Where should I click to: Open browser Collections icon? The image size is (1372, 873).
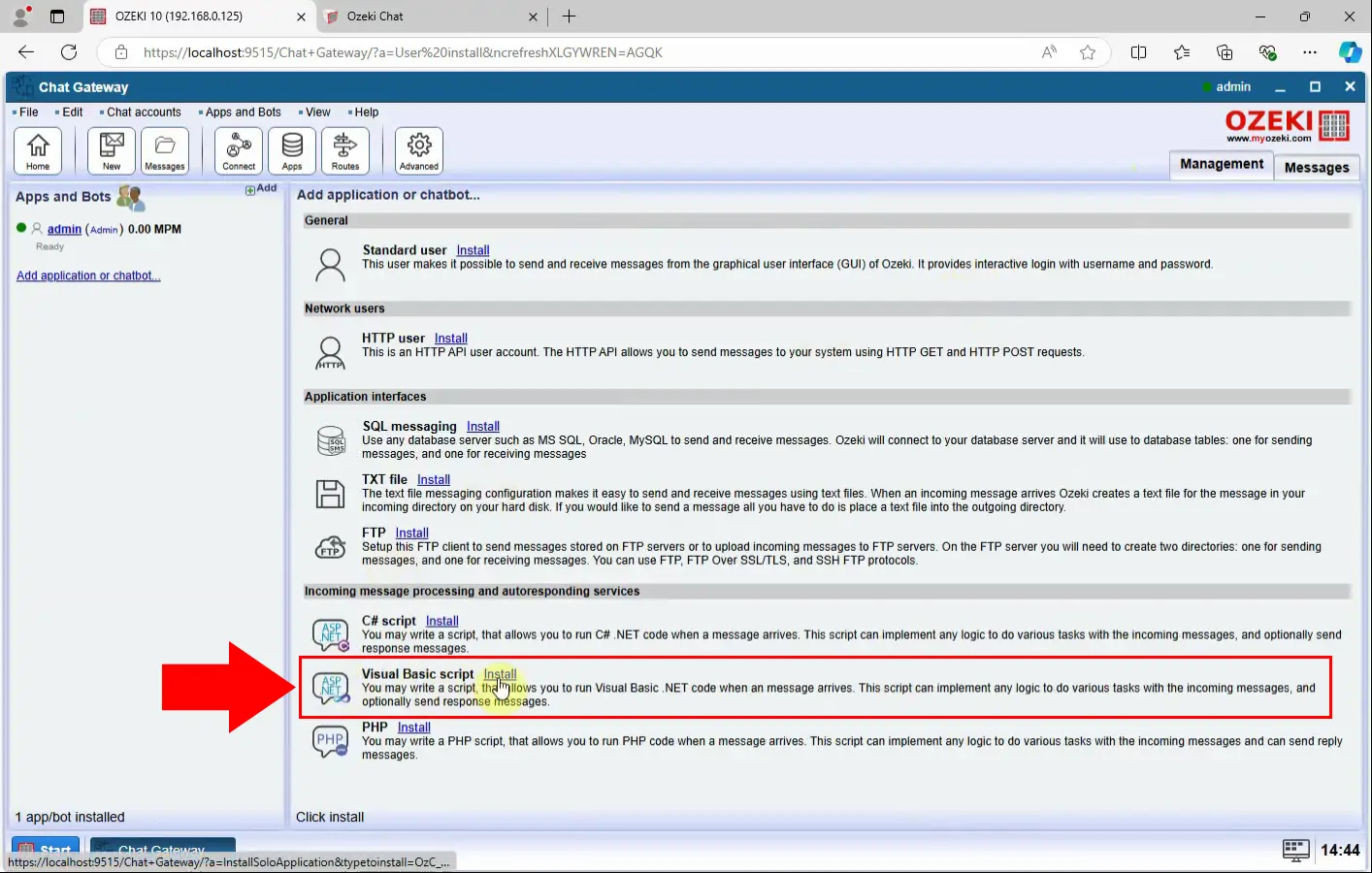pyautogui.click(x=1225, y=52)
